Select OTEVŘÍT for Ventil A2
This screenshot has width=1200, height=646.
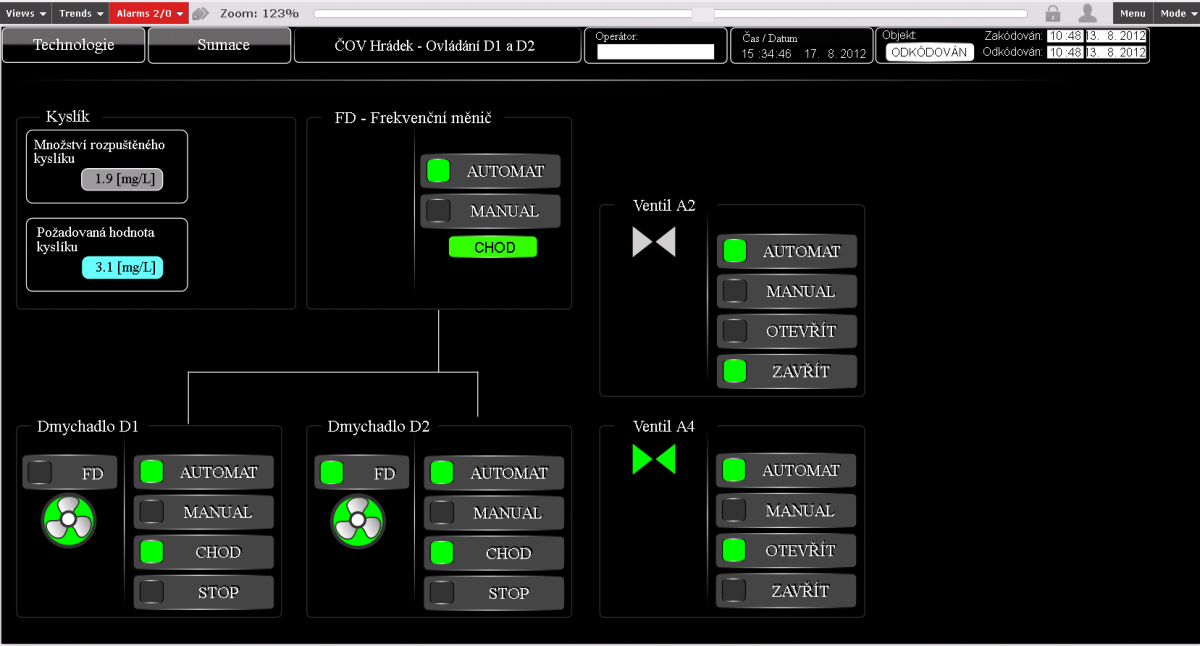(x=787, y=331)
